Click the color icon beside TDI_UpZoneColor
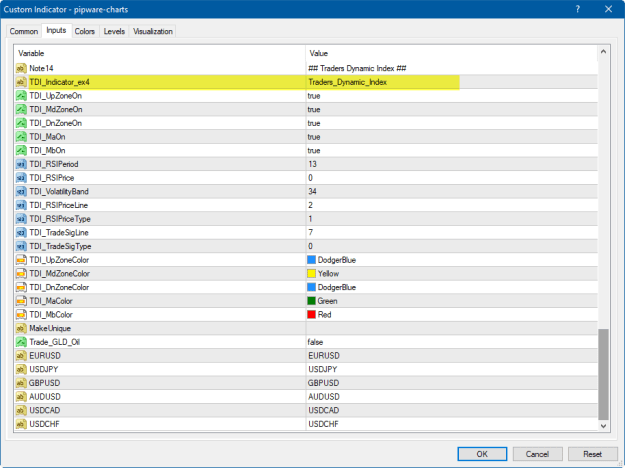 (21, 260)
